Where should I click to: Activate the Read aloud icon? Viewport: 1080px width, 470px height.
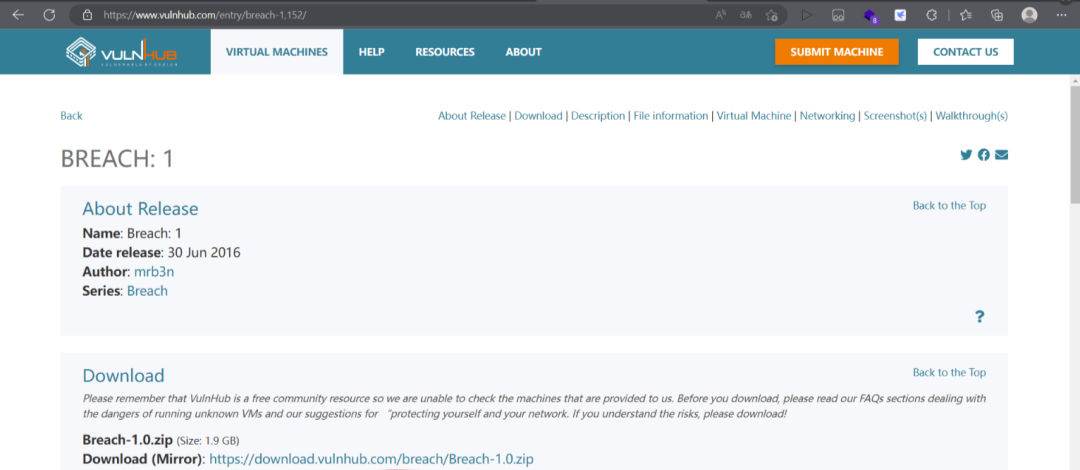[x=721, y=14]
